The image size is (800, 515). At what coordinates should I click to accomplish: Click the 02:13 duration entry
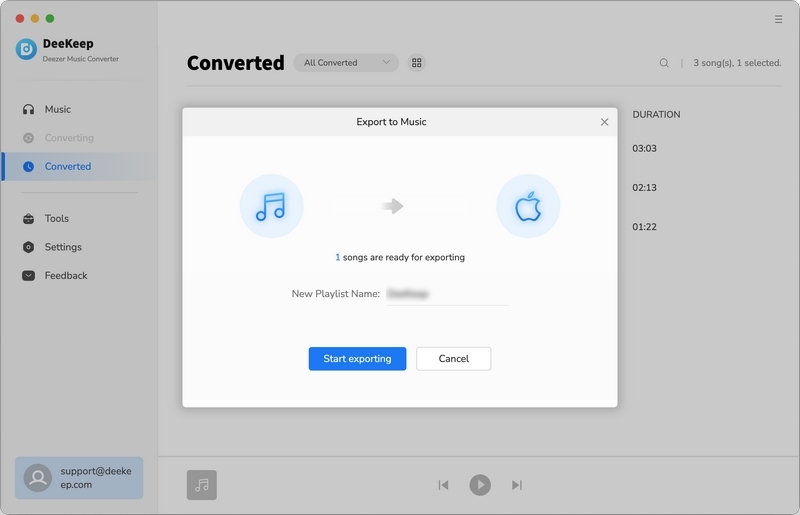(x=644, y=188)
